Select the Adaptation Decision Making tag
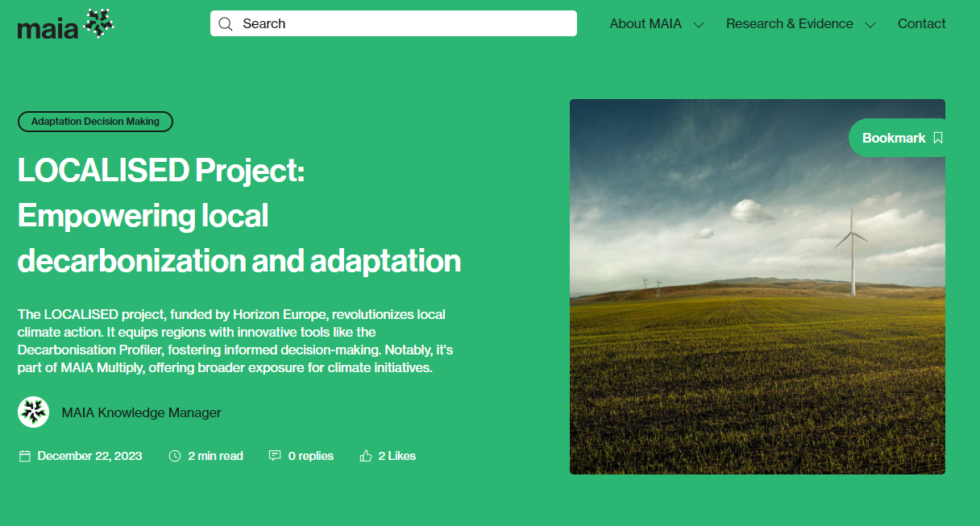The width and height of the screenshot is (980, 526). (x=95, y=122)
